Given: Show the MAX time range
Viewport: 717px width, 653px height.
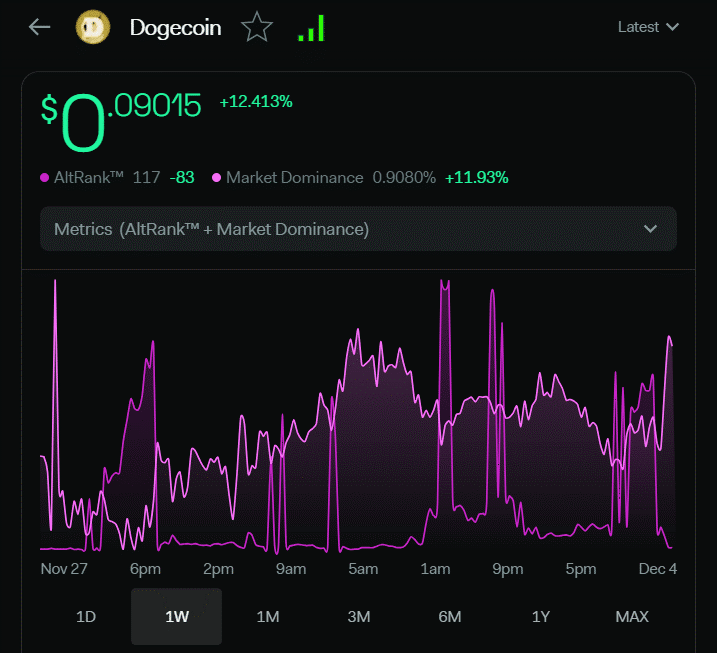Looking at the screenshot, I should click(x=631, y=616).
